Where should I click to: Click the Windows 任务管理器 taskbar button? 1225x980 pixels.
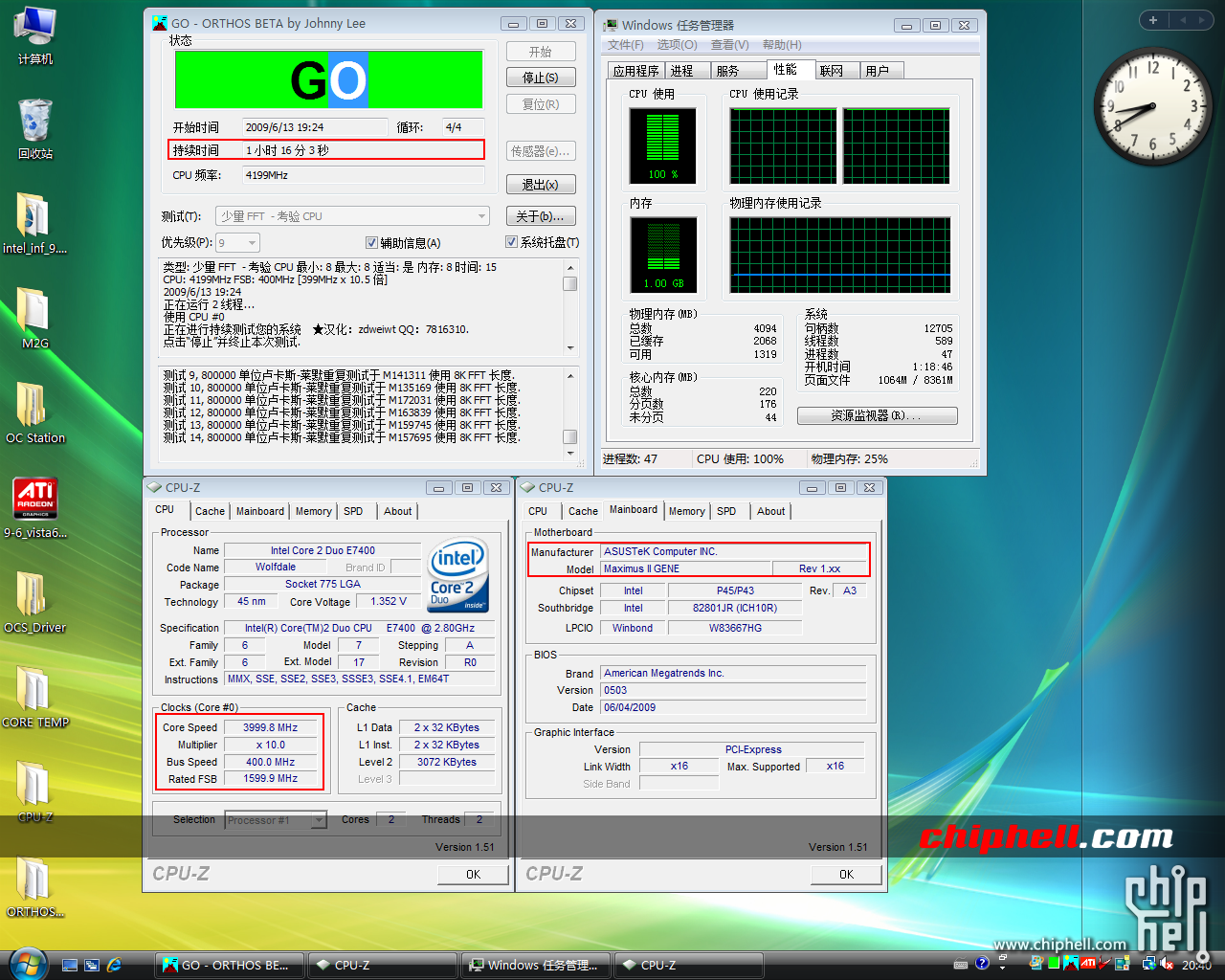pos(536,966)
